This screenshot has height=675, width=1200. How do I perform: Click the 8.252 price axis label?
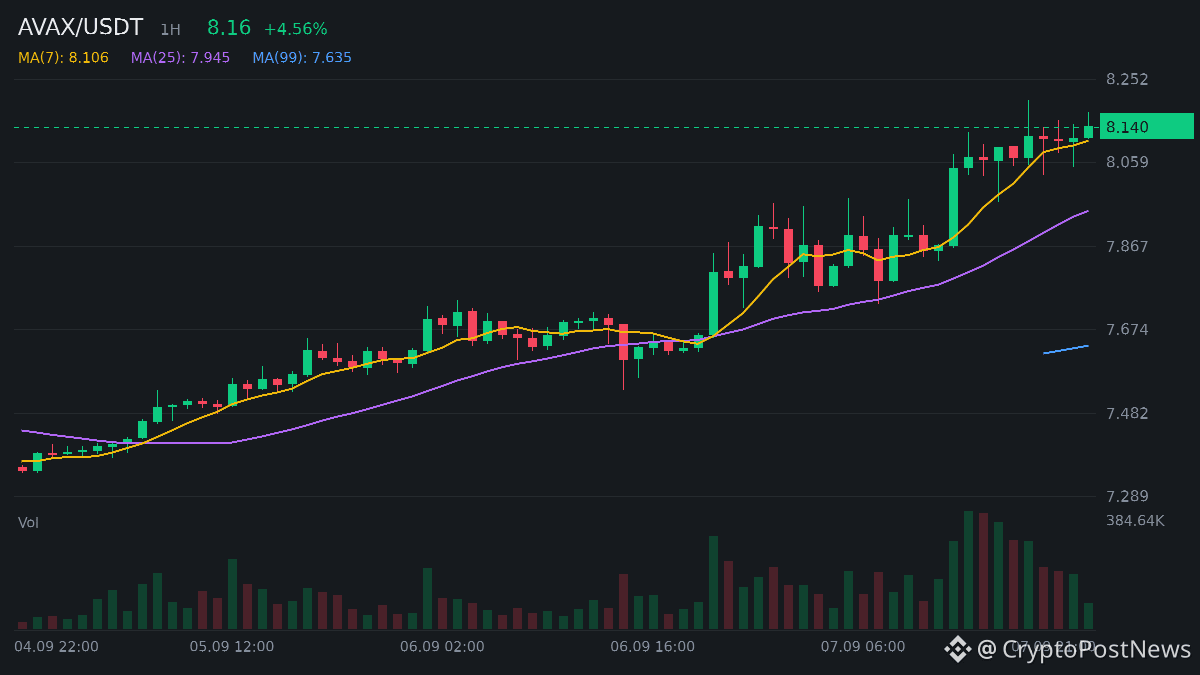[1127, 80]
